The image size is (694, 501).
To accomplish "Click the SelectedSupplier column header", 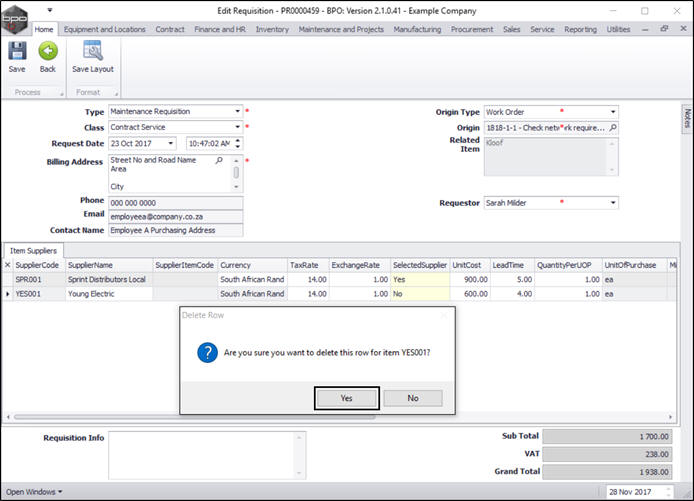I will pos(420,265).
